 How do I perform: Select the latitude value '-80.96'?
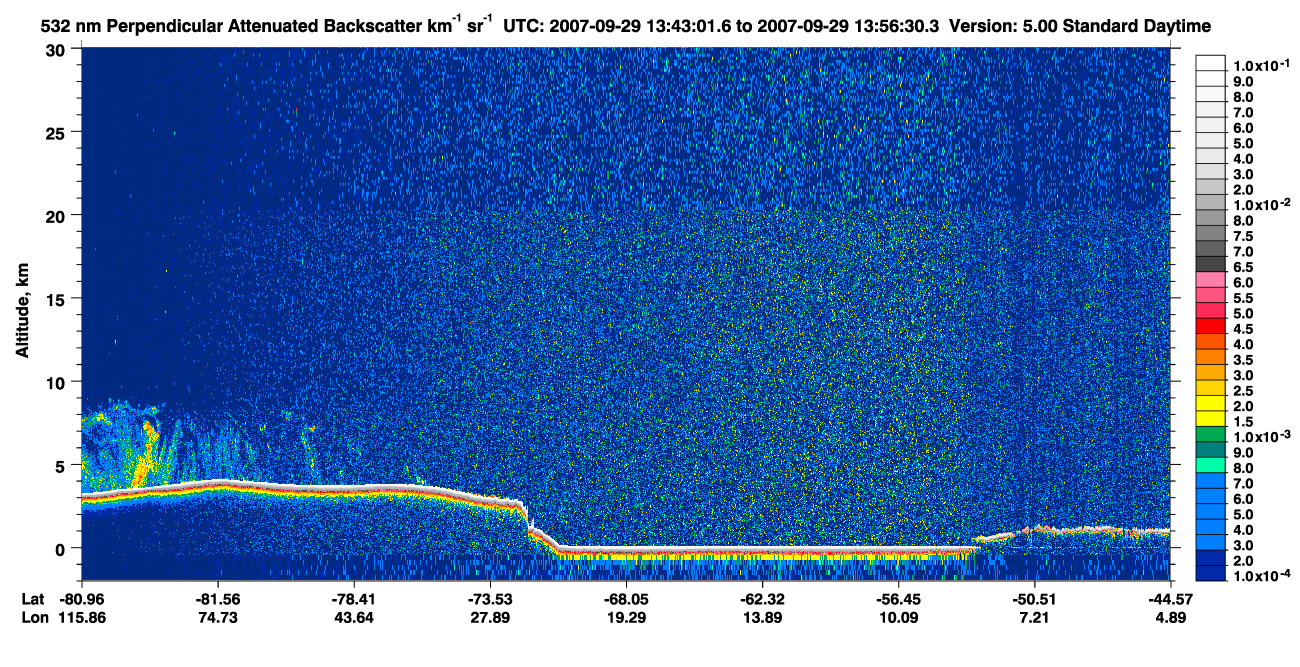pyautogui.click(x=82, y=599)
